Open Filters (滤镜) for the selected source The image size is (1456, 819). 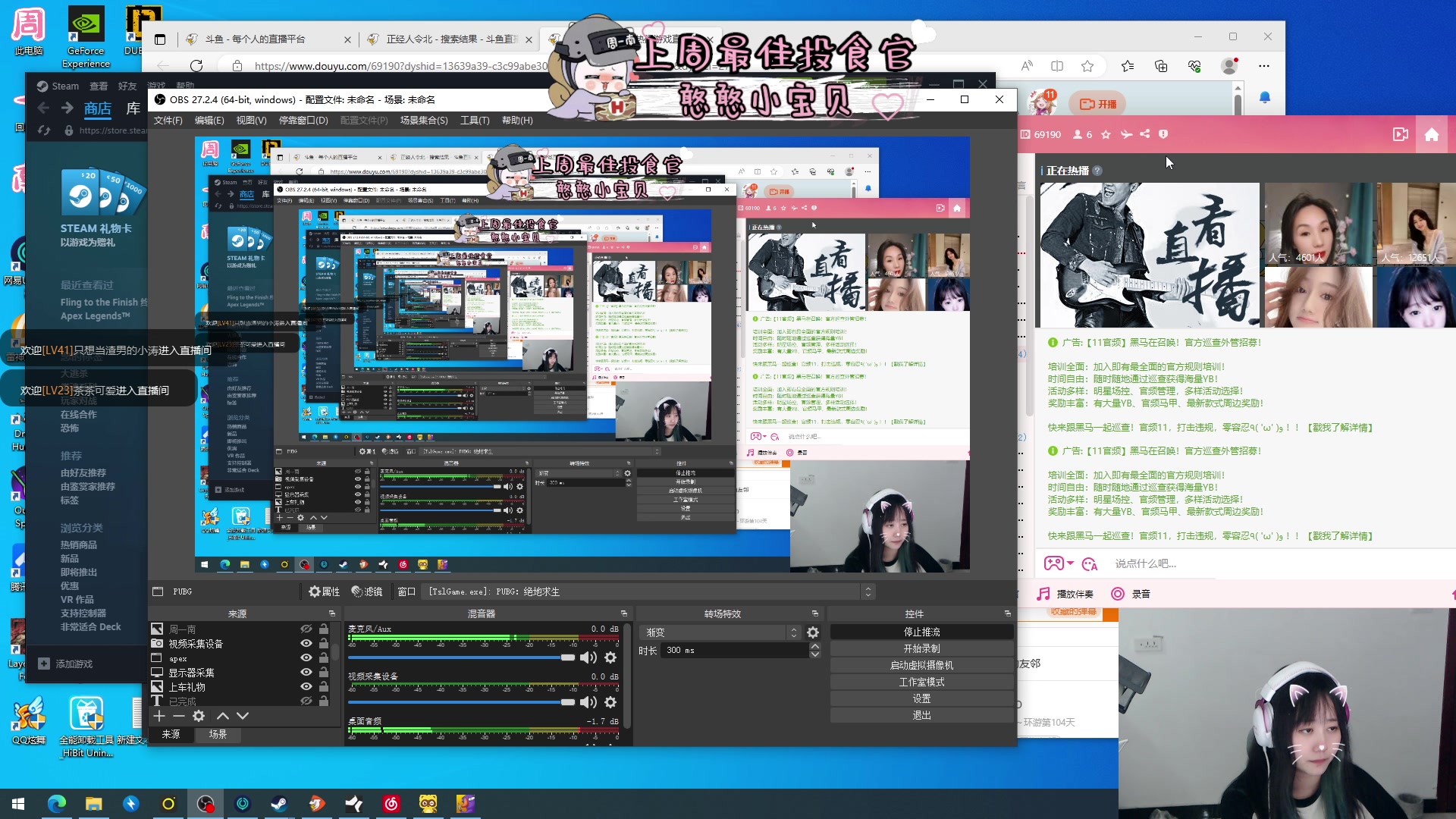pos(367,591)
